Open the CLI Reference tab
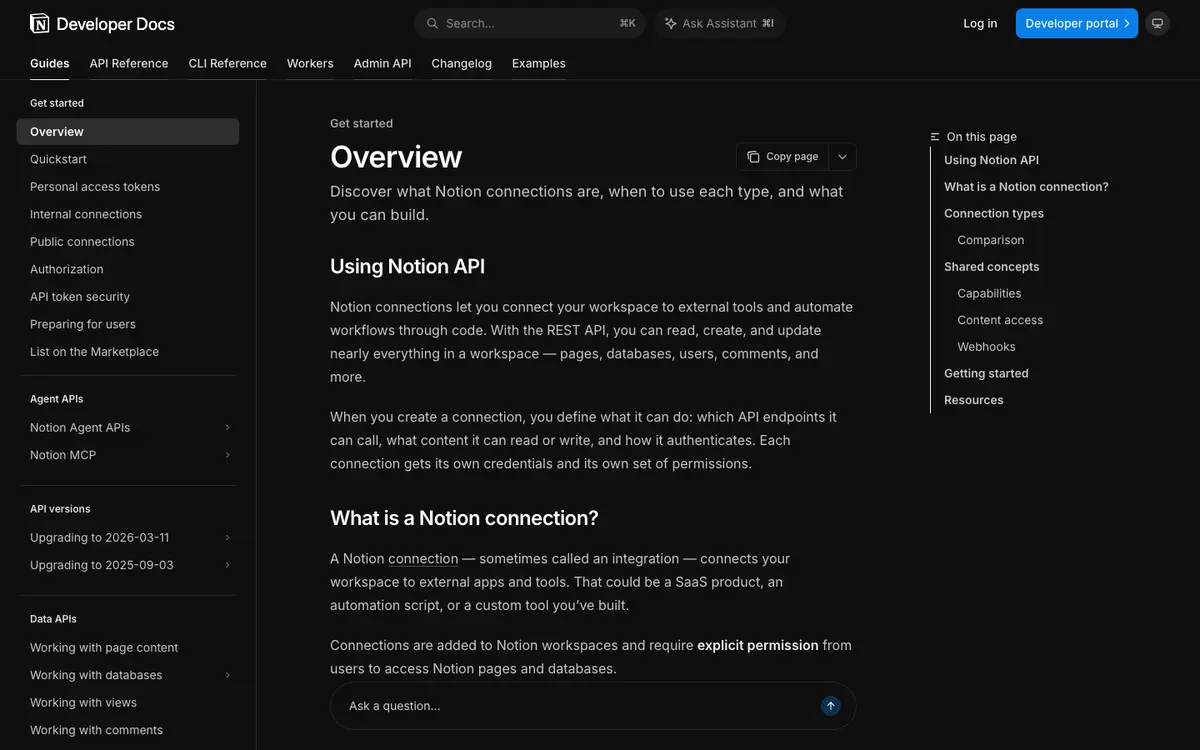This screenshot has width=1200, height=750. tap(228, 63)
